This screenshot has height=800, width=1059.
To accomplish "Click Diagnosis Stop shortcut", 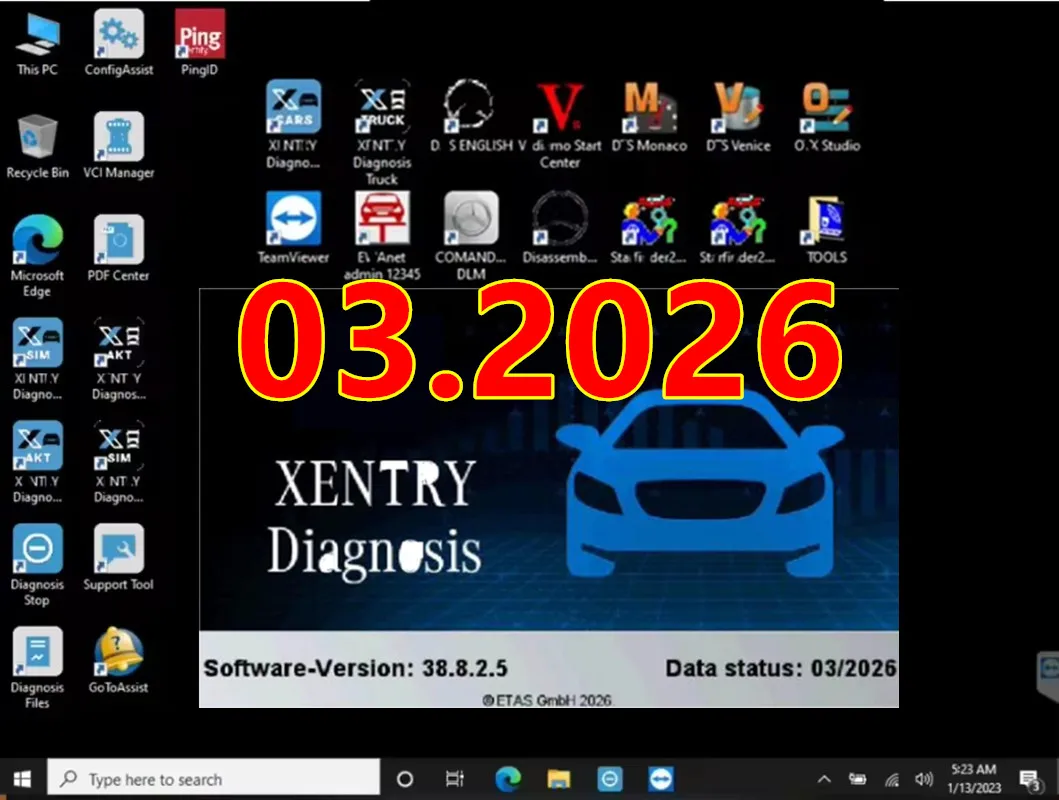I will click(x=37, y=566).
